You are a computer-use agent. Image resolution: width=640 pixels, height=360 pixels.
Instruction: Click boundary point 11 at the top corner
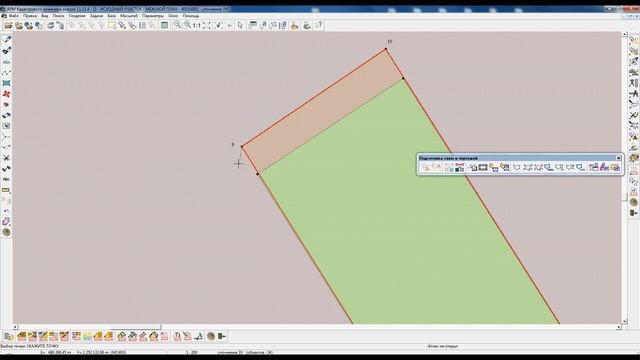tap(386, 49)
